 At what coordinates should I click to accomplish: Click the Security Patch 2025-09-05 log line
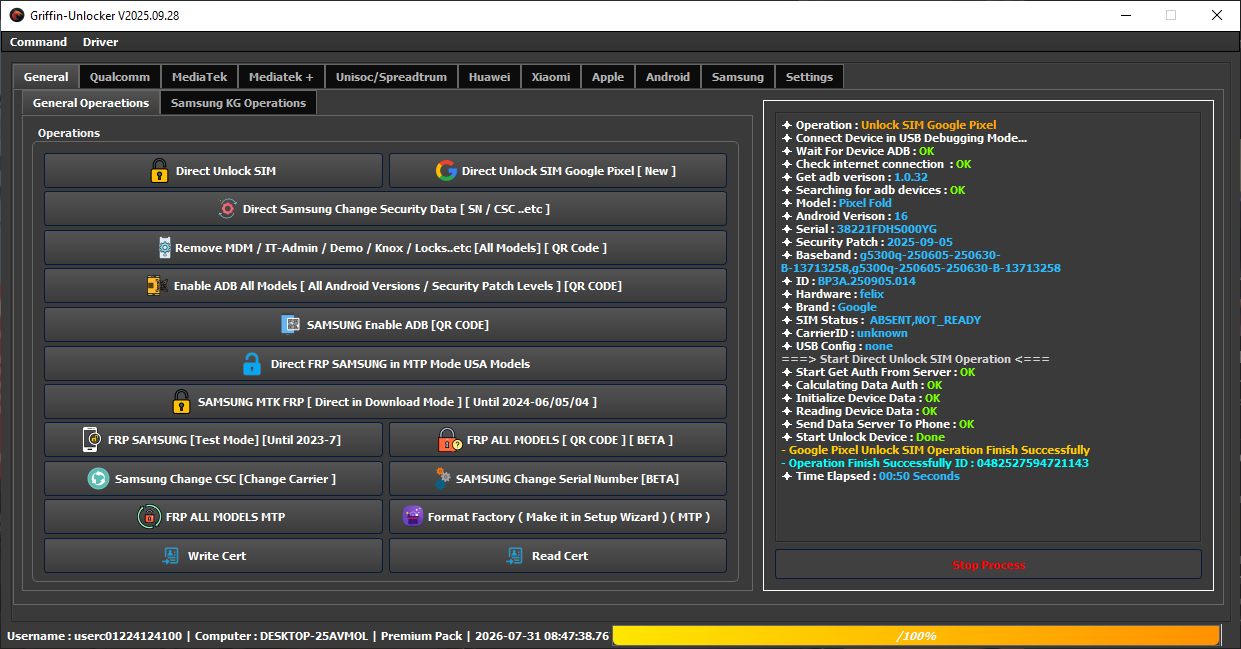[867, 242]
